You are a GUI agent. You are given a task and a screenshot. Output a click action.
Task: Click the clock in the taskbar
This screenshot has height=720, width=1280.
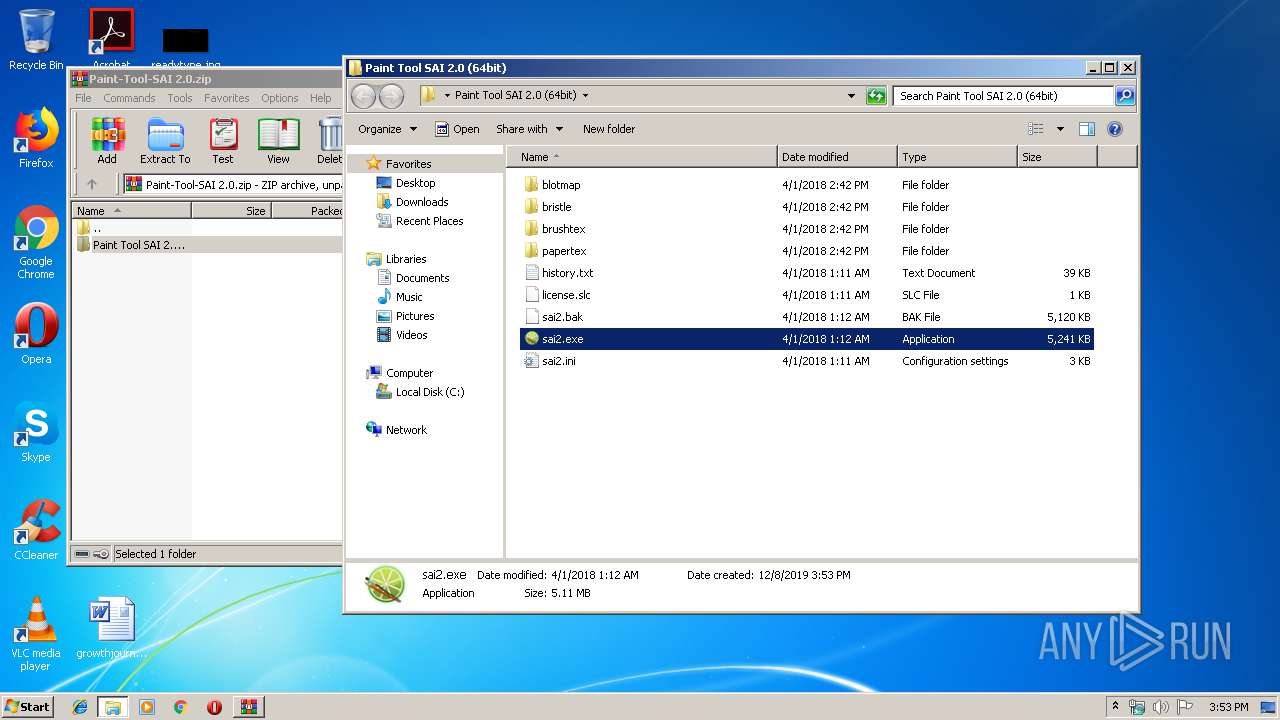tap(1228, 707)
